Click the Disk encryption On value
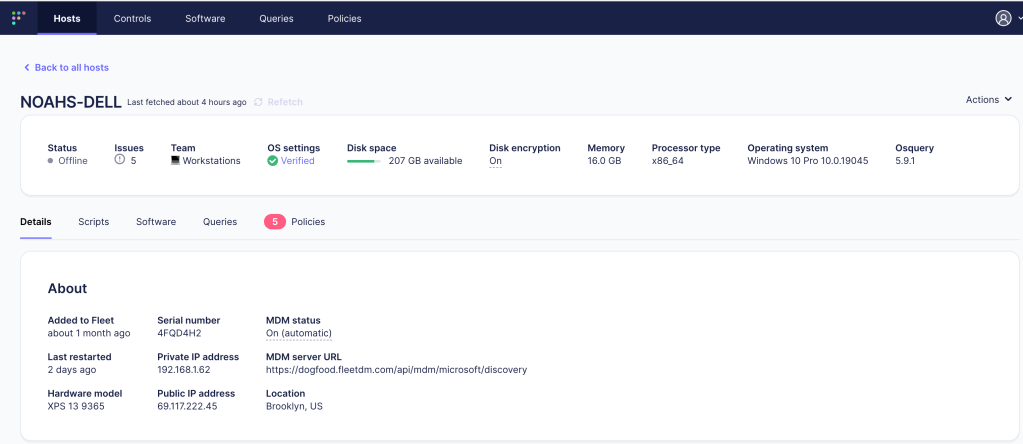The width and height of the screenshot is (1023, 444). point(495,161)
